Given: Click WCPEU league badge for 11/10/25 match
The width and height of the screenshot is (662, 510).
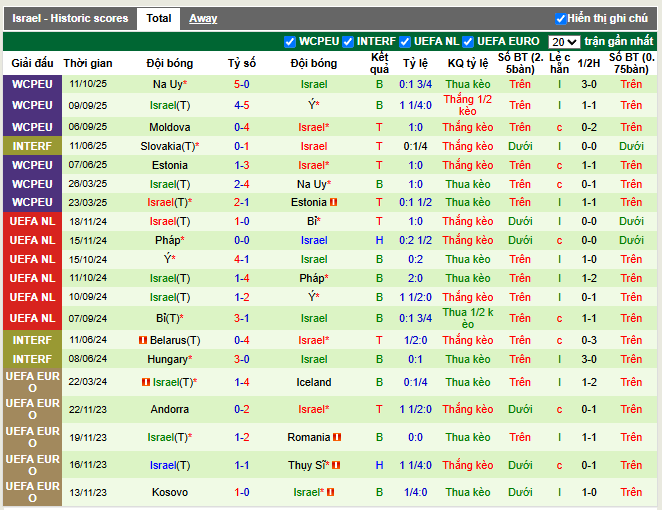Looking at the screenshot, I should (33, 85).
